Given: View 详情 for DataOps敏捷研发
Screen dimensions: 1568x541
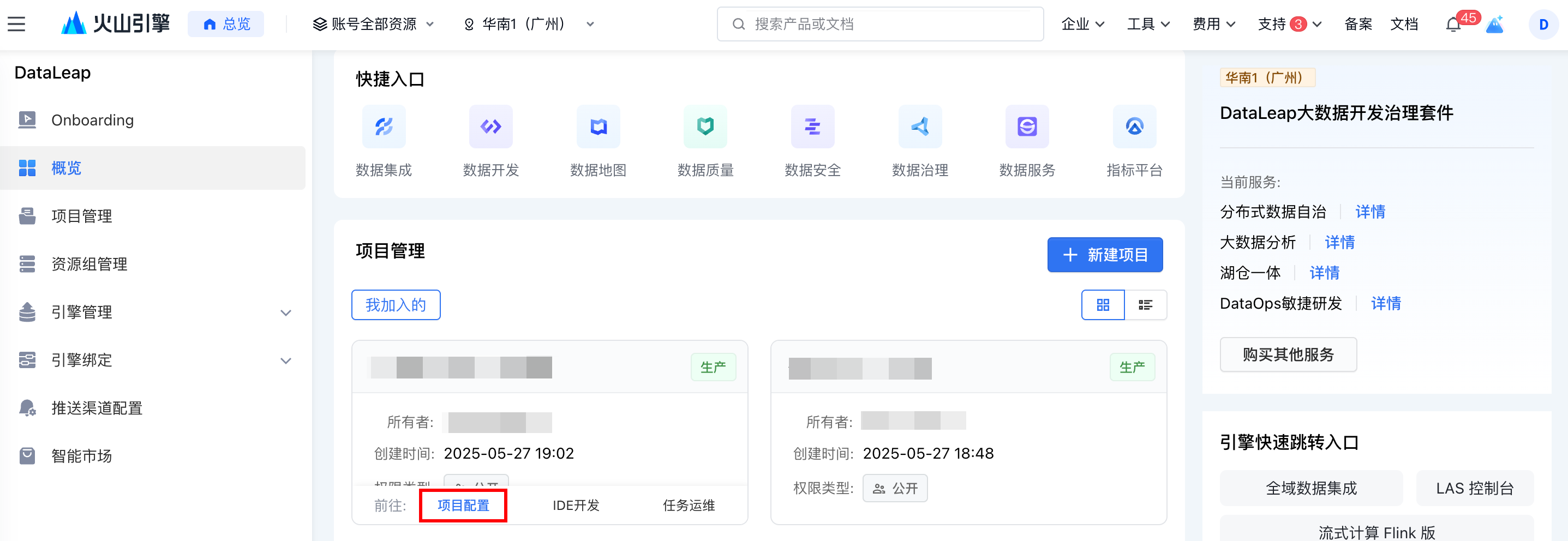Looking at the screenshot, I should 1386,303.
